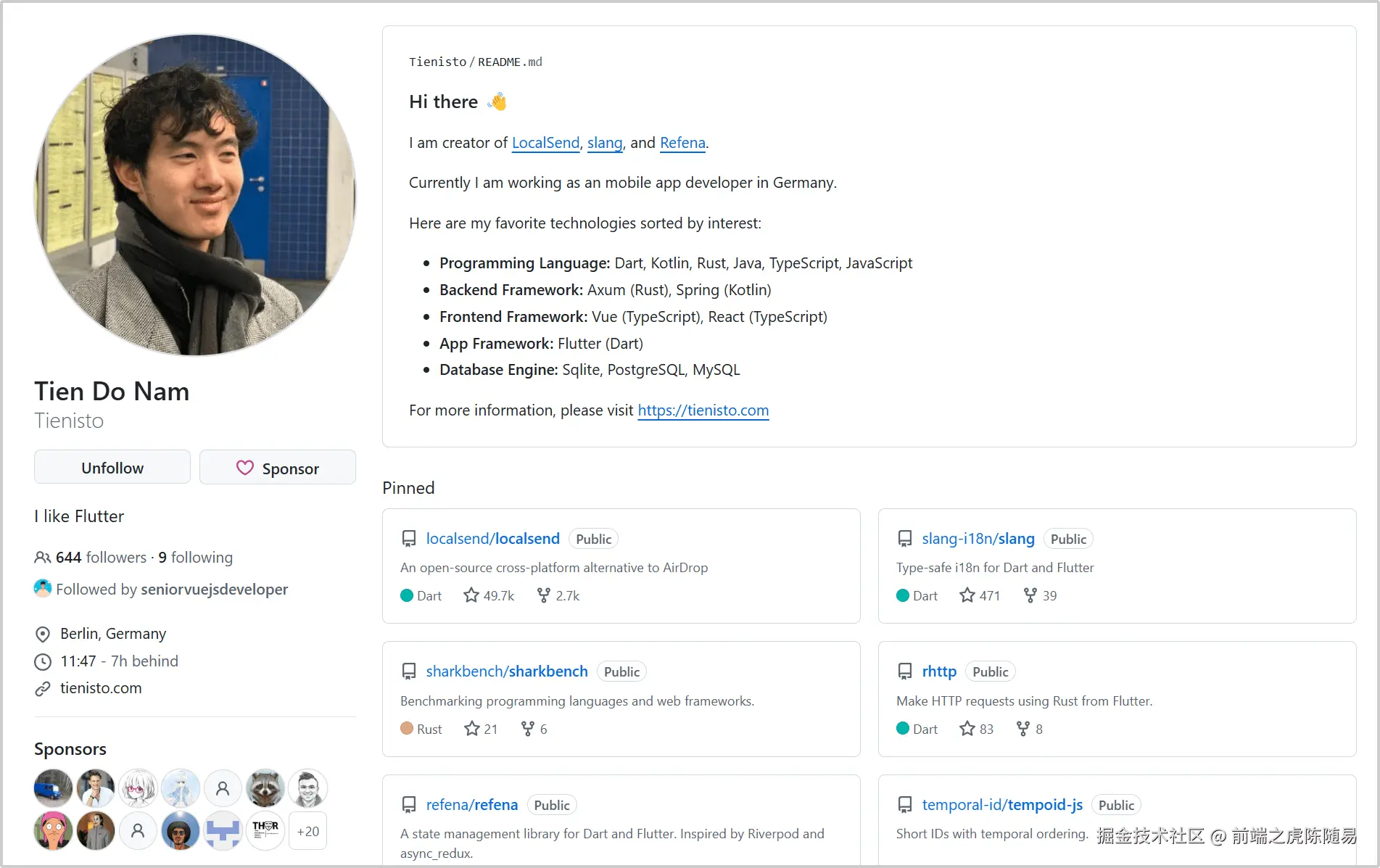The width and height of the screenshot is (1380, 868).
Task: Click the THOR sponsor avatar
Action: coord(265,831)
